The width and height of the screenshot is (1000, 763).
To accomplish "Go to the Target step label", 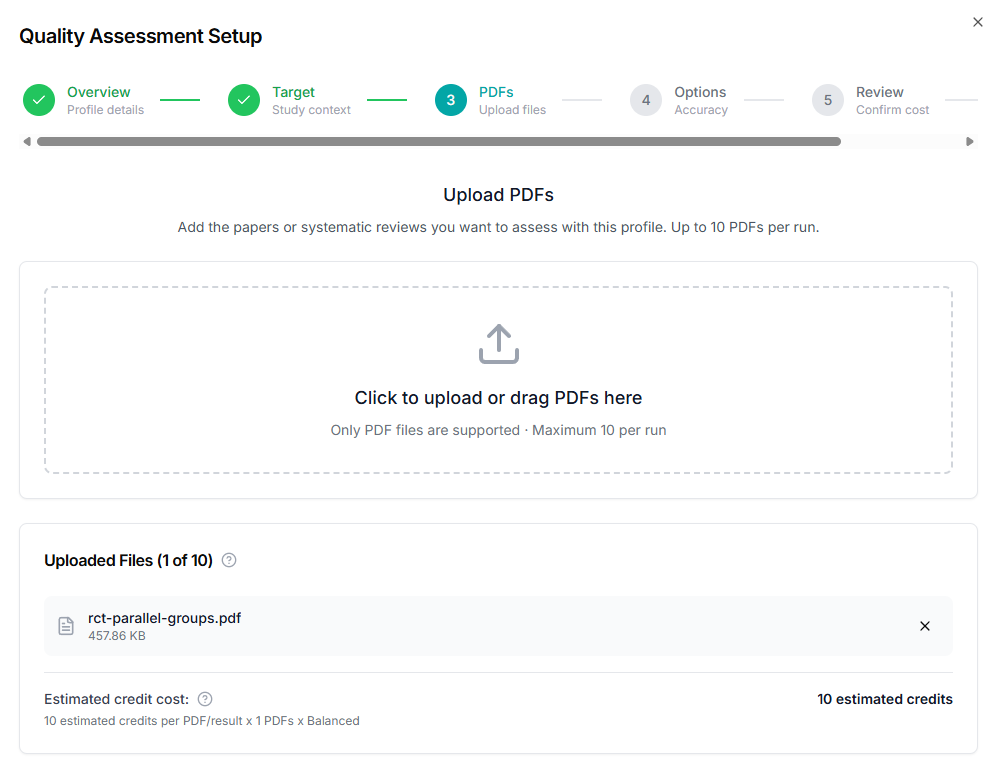I will (293, 92).
